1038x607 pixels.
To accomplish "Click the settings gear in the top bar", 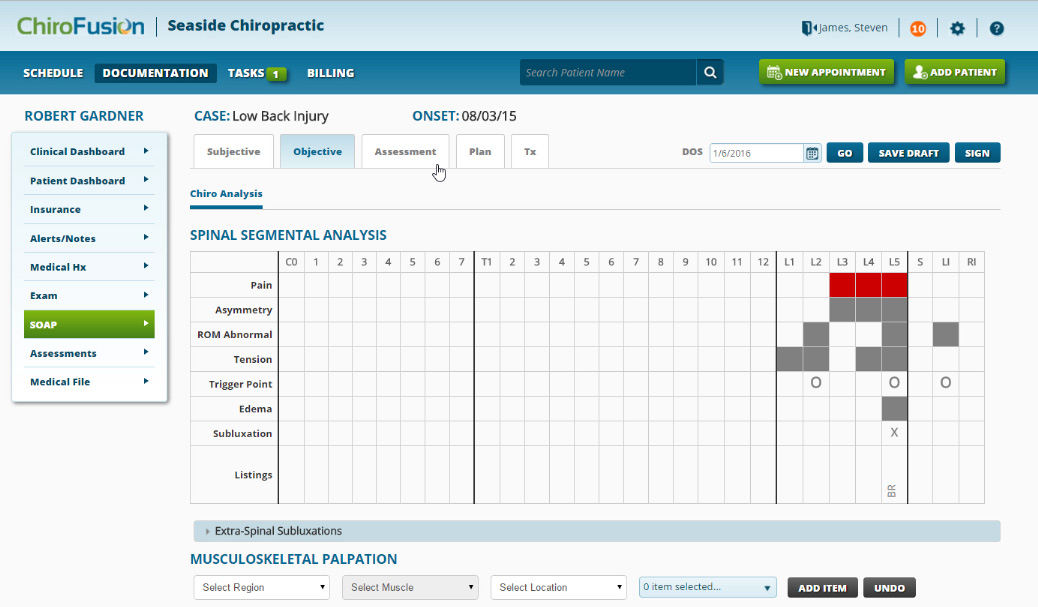I will point(957,28).
